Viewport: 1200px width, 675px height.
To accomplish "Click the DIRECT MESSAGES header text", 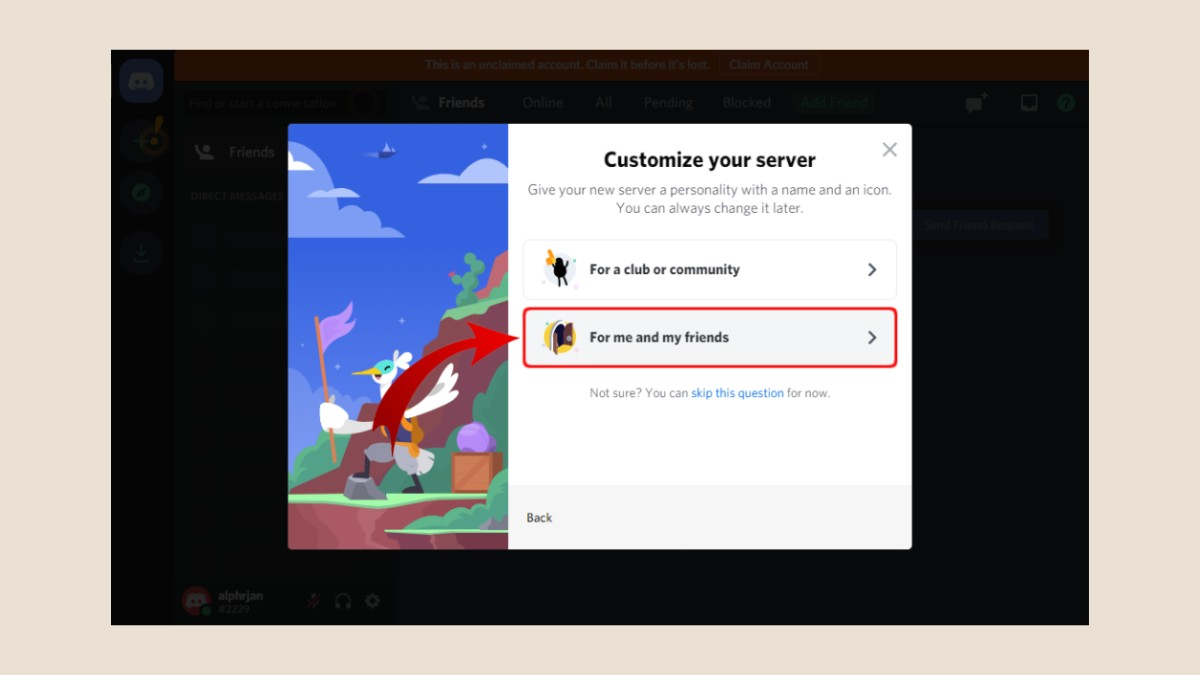I will click(x=237, y=196).
